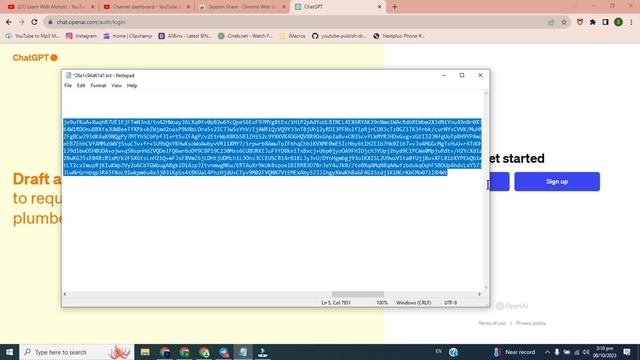Click the UTF-8 status bar text
The height and width of the screenshot is (360, 640).
point(450,303)
